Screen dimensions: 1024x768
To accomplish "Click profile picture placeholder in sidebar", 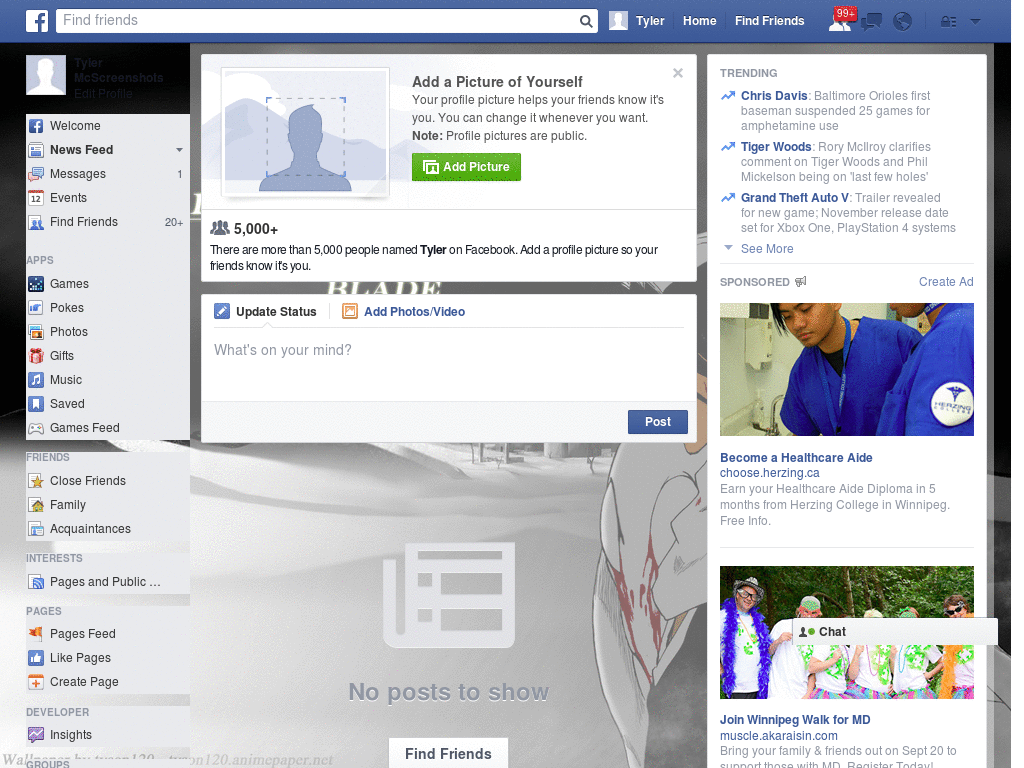I will point(46,75).
